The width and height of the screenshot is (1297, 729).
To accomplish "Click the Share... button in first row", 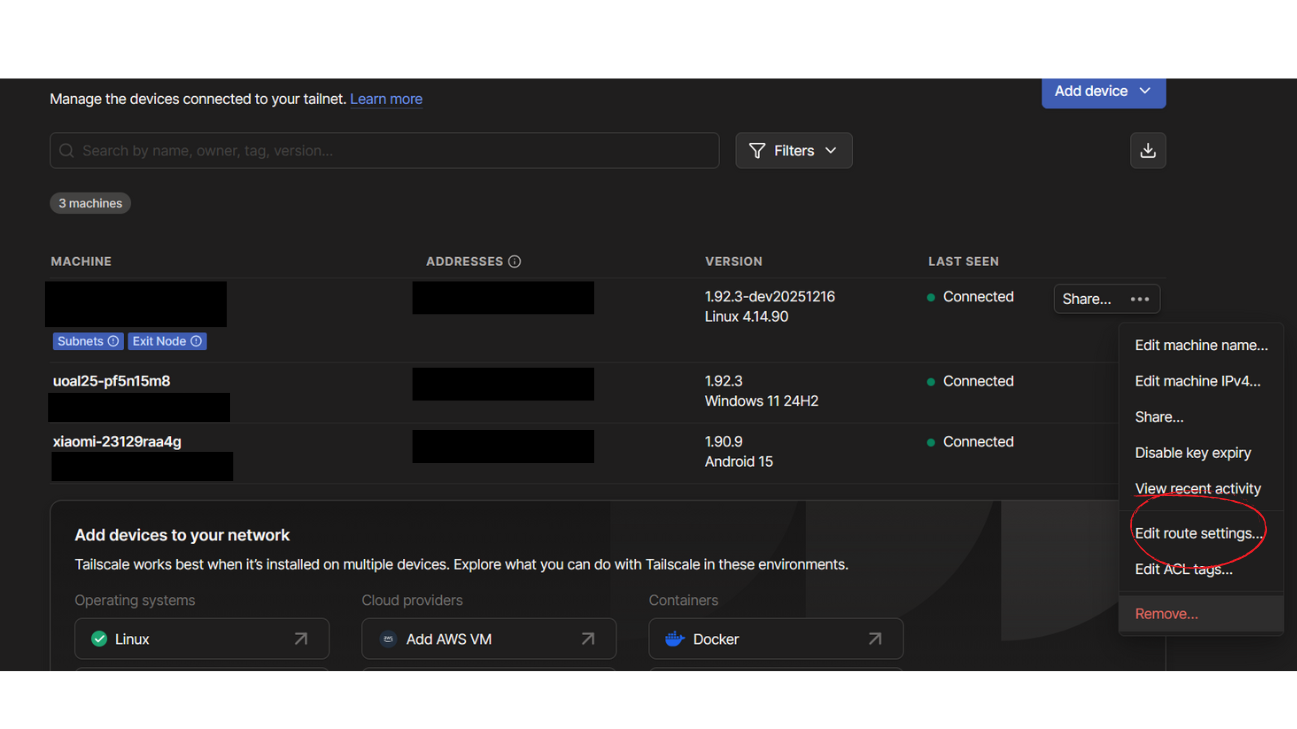I will pyautogui.click(x=1087, y=299).
